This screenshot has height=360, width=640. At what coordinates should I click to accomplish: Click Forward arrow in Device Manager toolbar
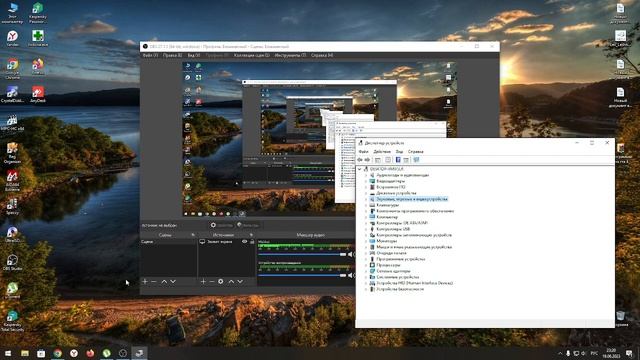click(367, 160)
